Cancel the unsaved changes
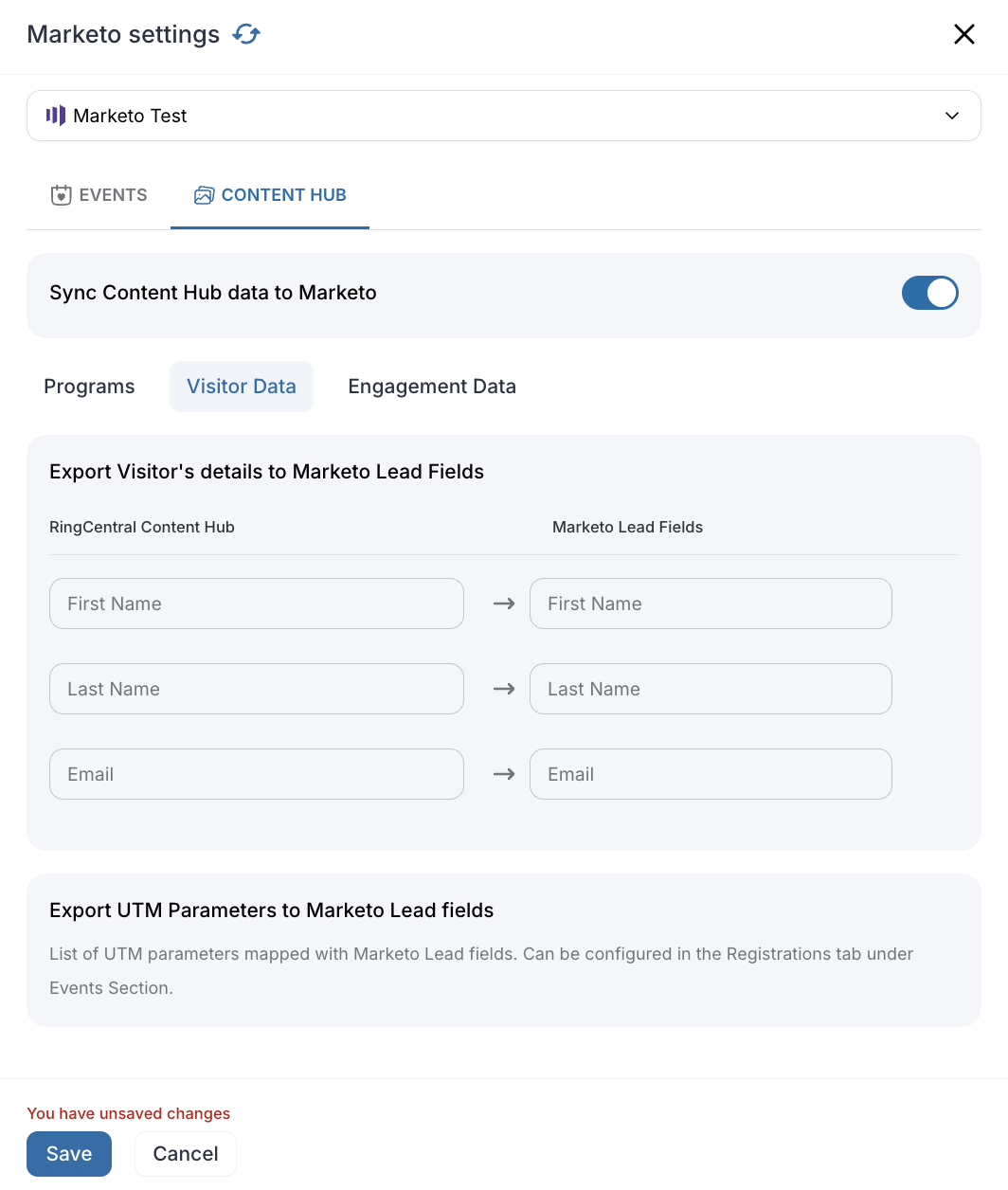1008x1190 pixels. coord(186,1154)
